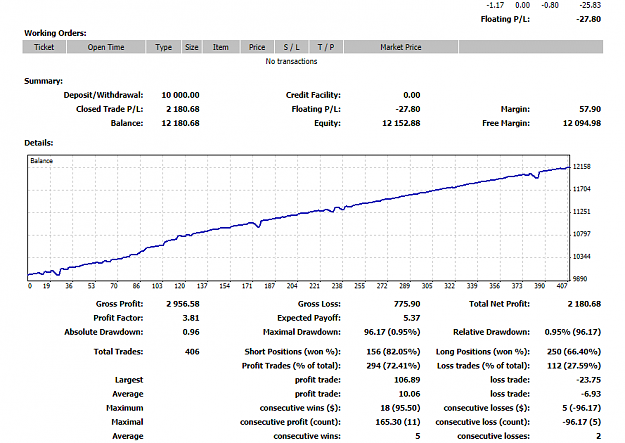Select the Equity value 12 152.88
Screen dimensions: 625x443
pyautogui.click(x=401, y=123)
